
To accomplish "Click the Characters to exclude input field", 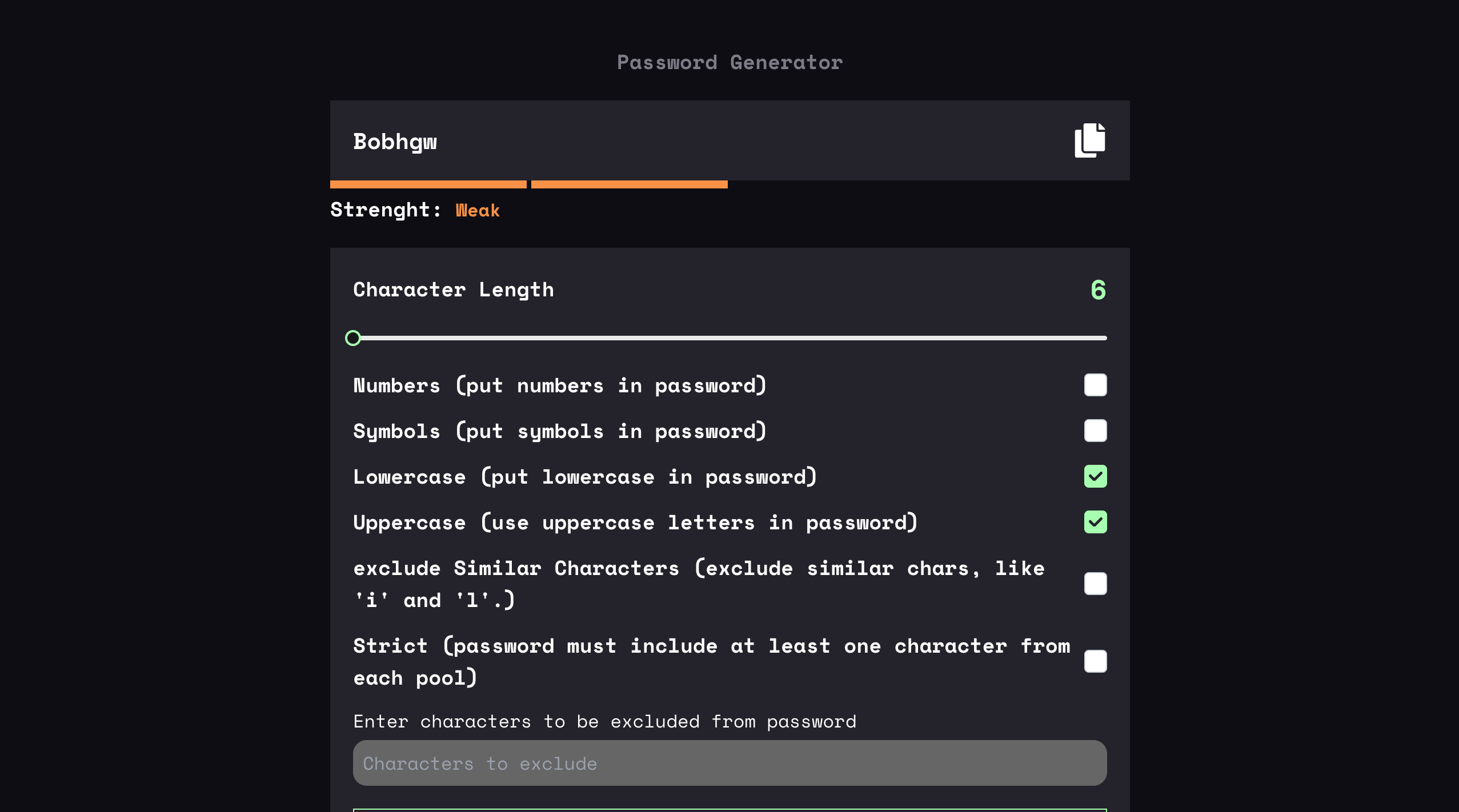I will pos(729,763).
